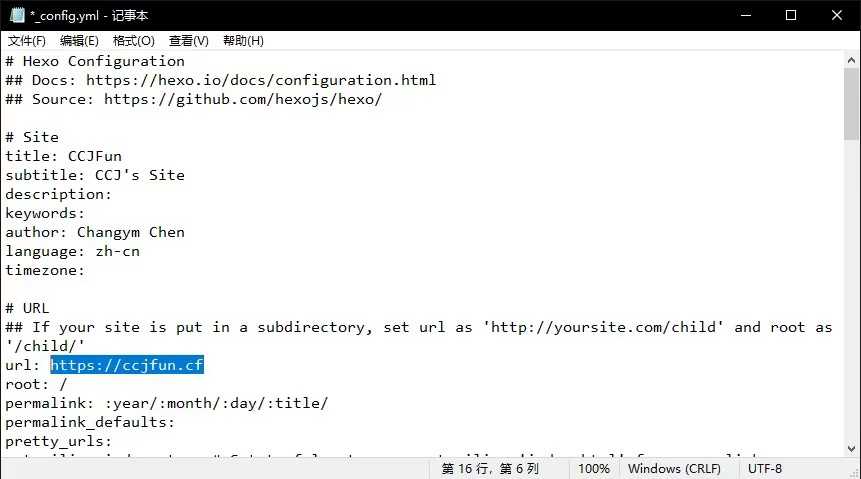Image resolution: width=861 pixels, height=479 pixels.
Task: Click the 第 16 行, 第 6 列 position indicator
Action: click(x=490, y=468)
